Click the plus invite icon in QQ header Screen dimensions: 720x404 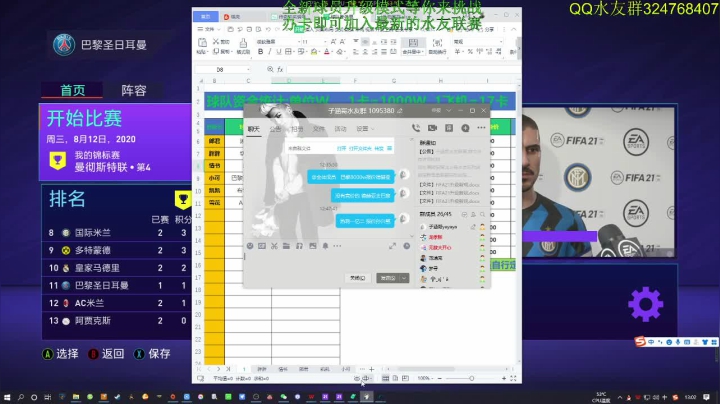(x=465, y=128)
